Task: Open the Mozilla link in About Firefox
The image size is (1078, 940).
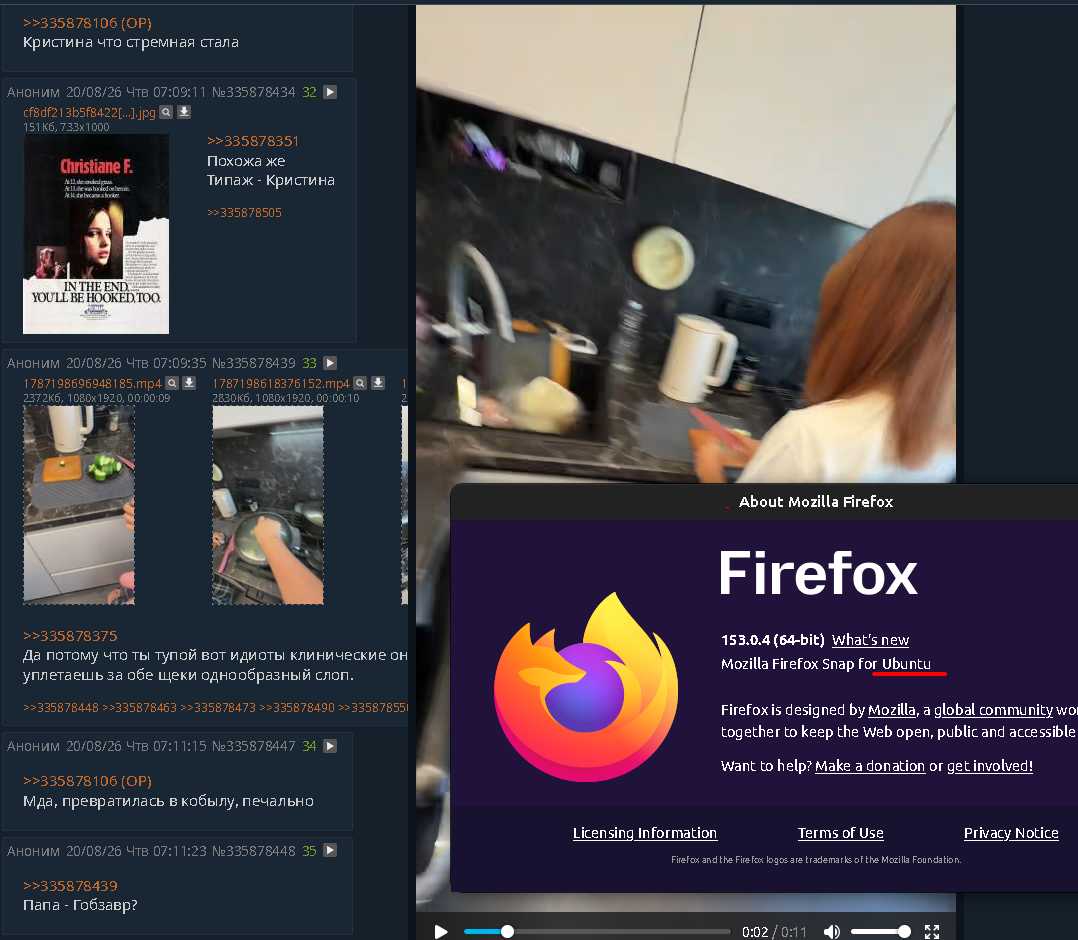Action: (892, 710)
